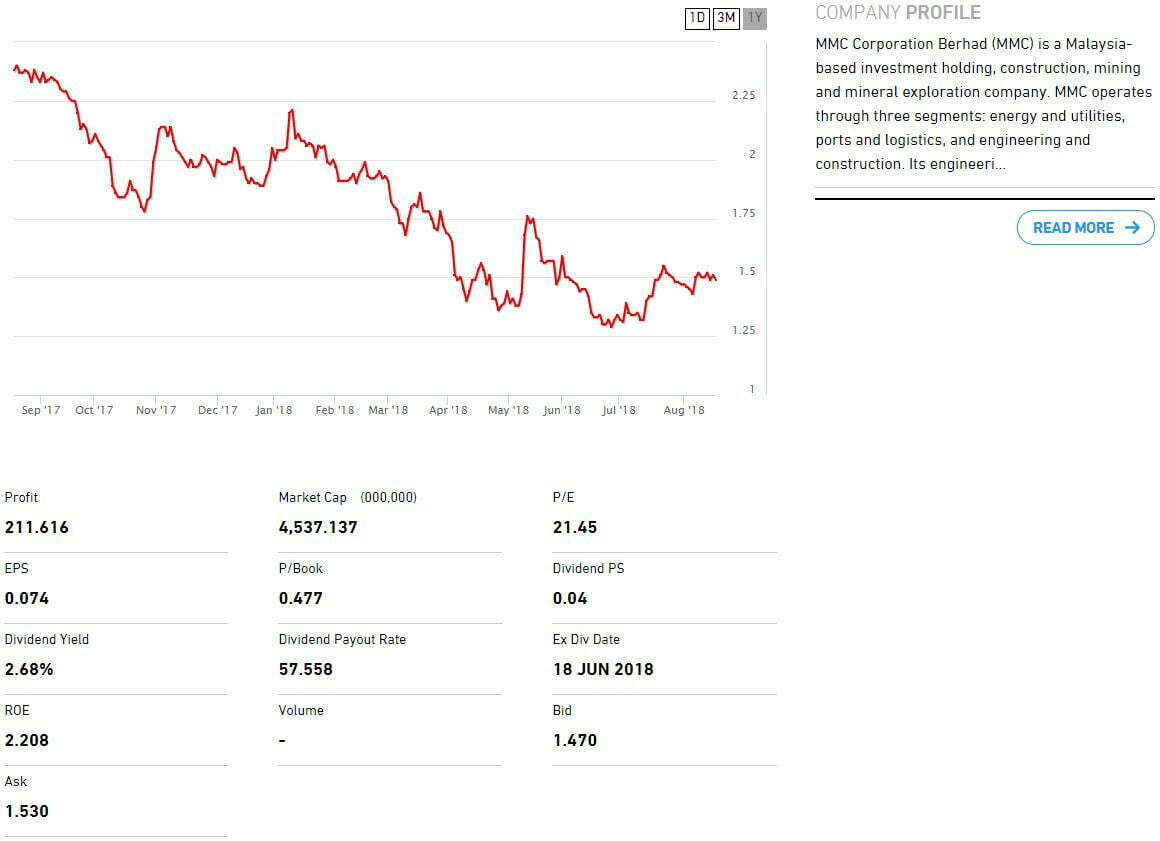This screenshot has width=1160, height=841.
Task: Click the 1.25 price axis label
Action: pos(743,331)
